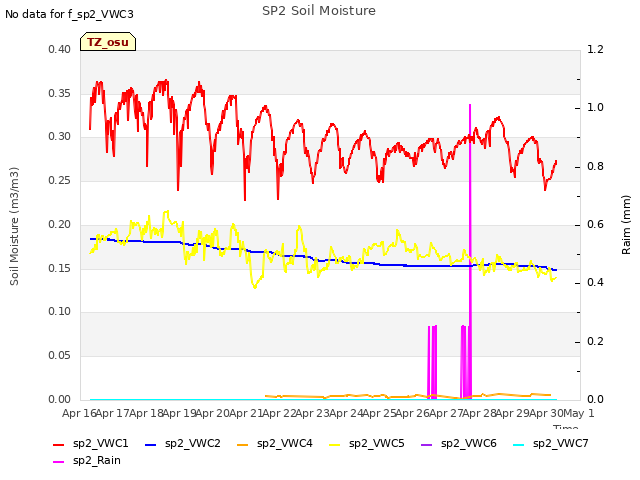The width and height of the screenshot is (640, 480).
Task: Click the 0.35 left y-axis tick label
Action: click(60, 93)
